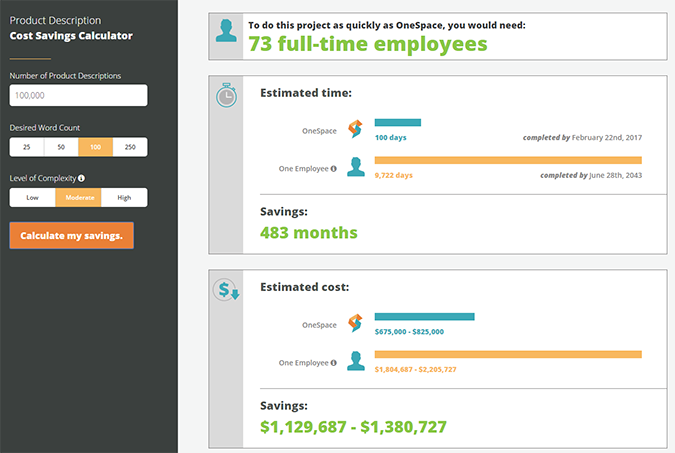
Task: Click the 'Desired Word Count' label
Action: pyautogui.click(x=45, y=127)
